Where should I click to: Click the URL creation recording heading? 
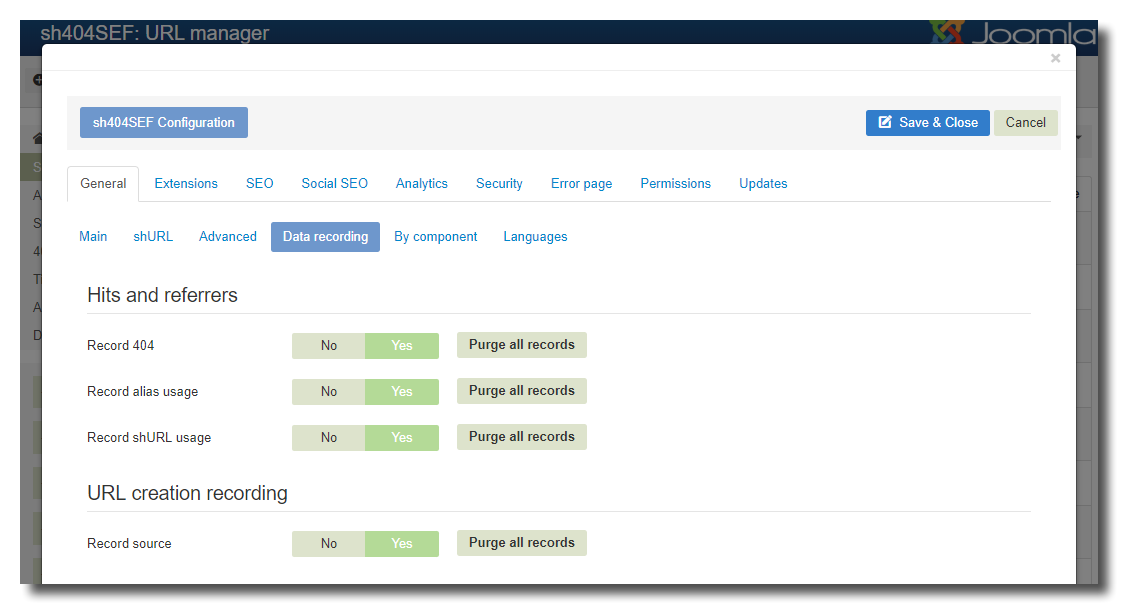[187, 493]
